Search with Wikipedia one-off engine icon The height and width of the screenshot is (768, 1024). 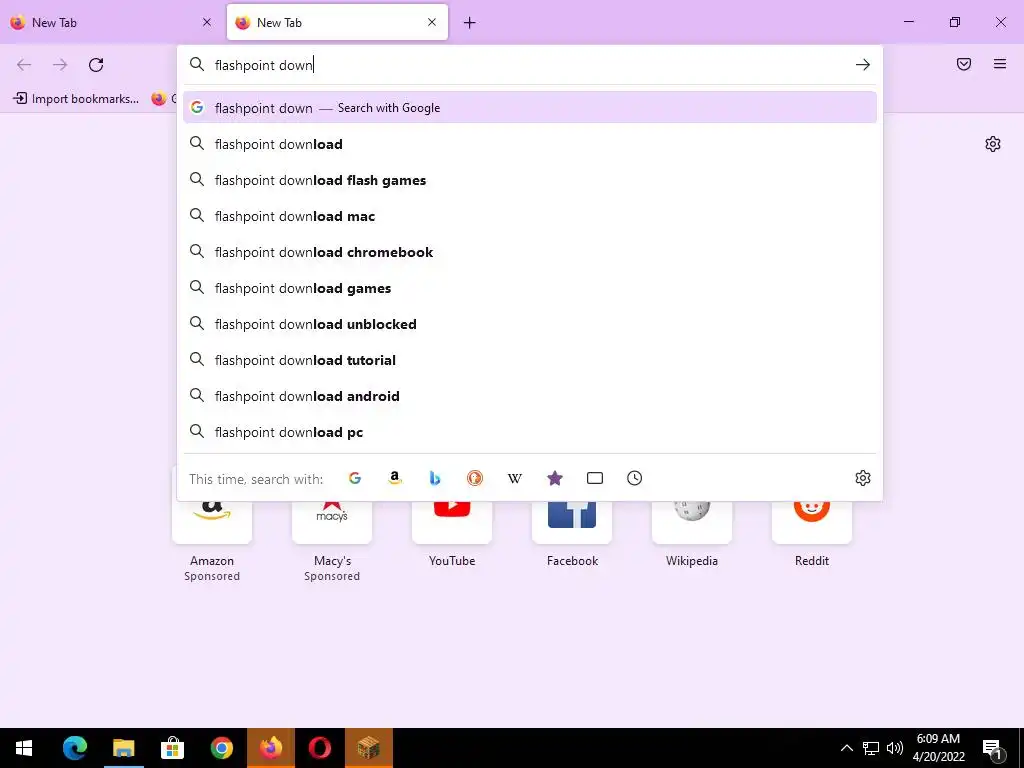(x=515, y=478)
